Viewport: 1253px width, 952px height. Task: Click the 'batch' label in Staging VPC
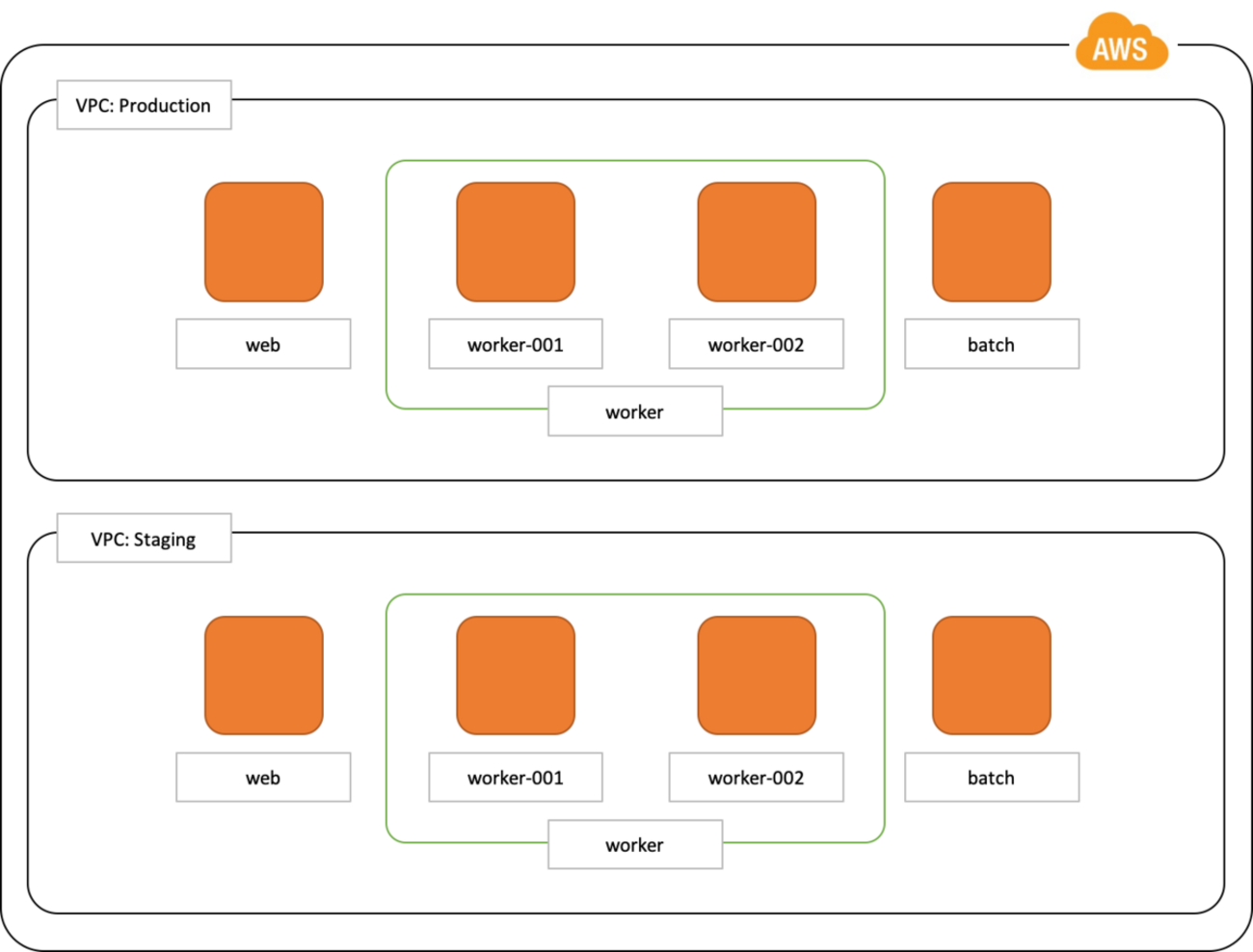click(992, 778)
